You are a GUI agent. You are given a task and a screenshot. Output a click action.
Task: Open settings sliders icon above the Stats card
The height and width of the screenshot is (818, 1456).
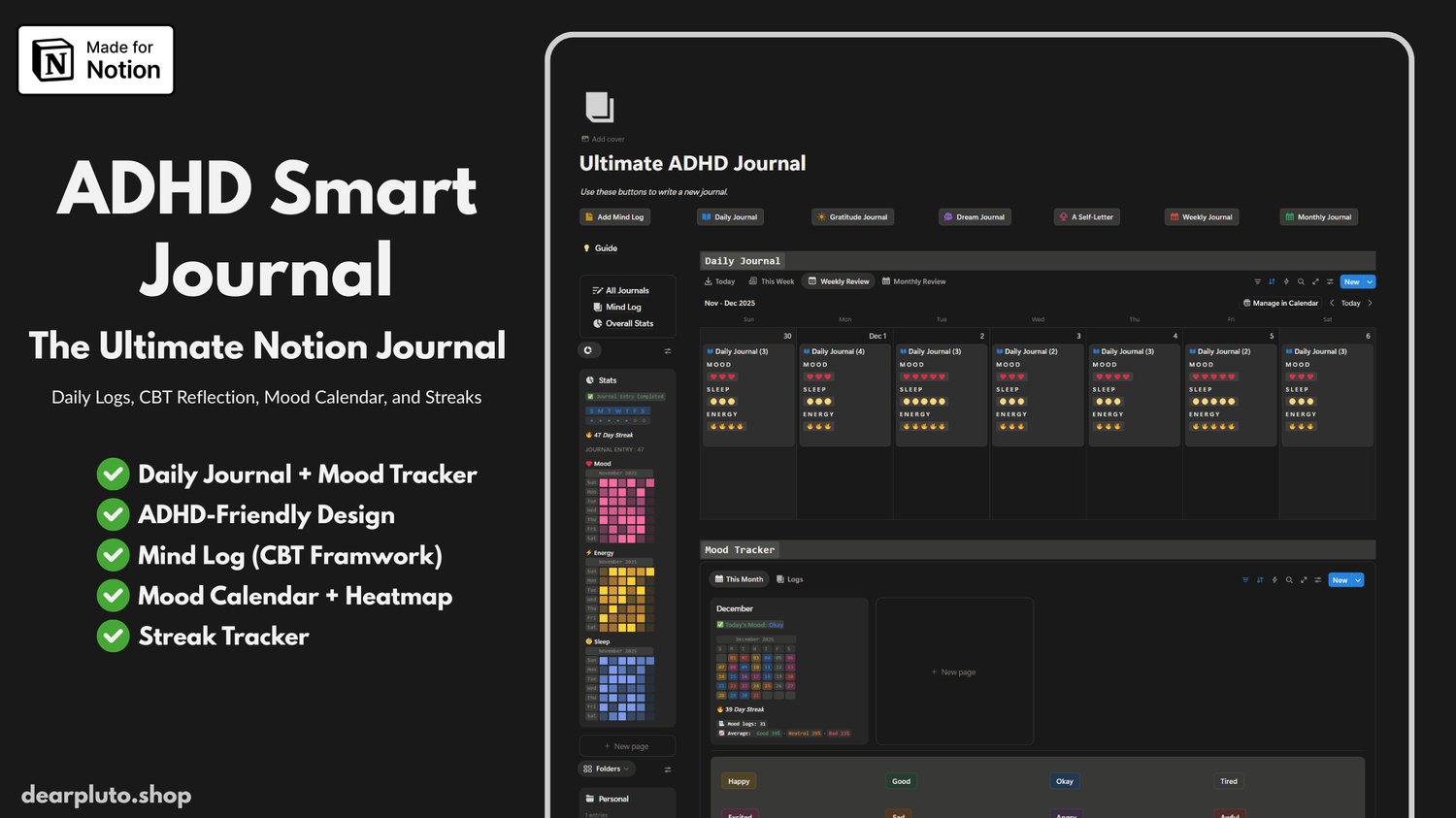[668, 351]
